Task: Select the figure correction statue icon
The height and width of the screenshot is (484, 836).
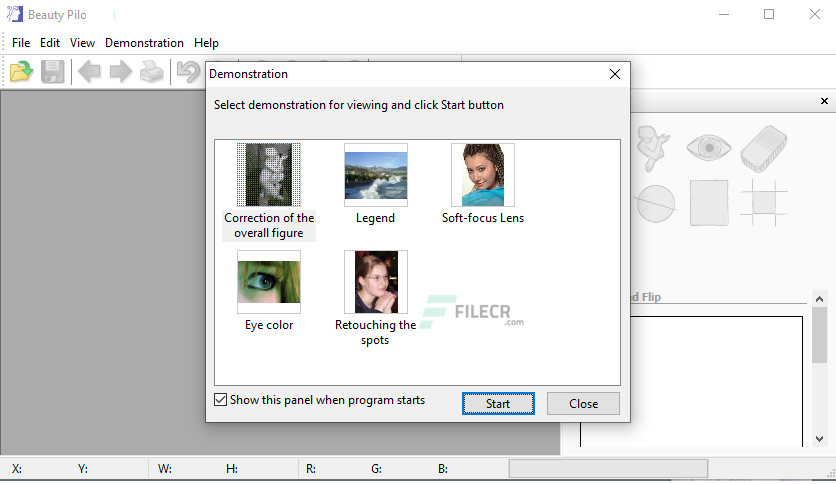Action: (653, 148)
